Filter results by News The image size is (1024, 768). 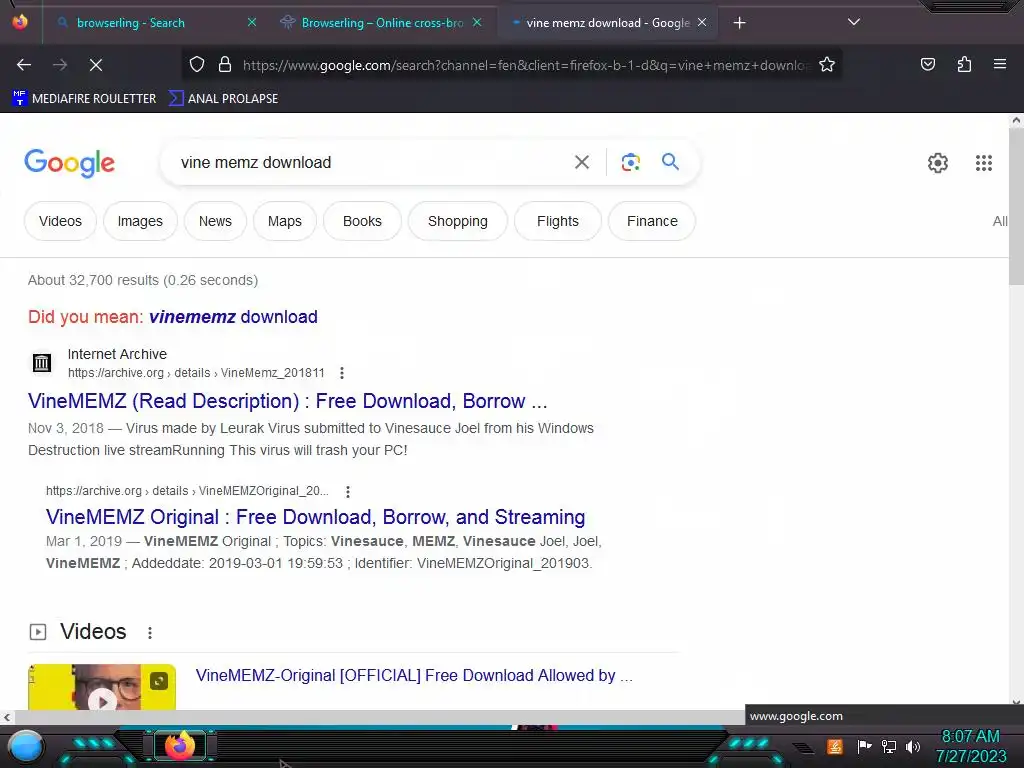215,221
